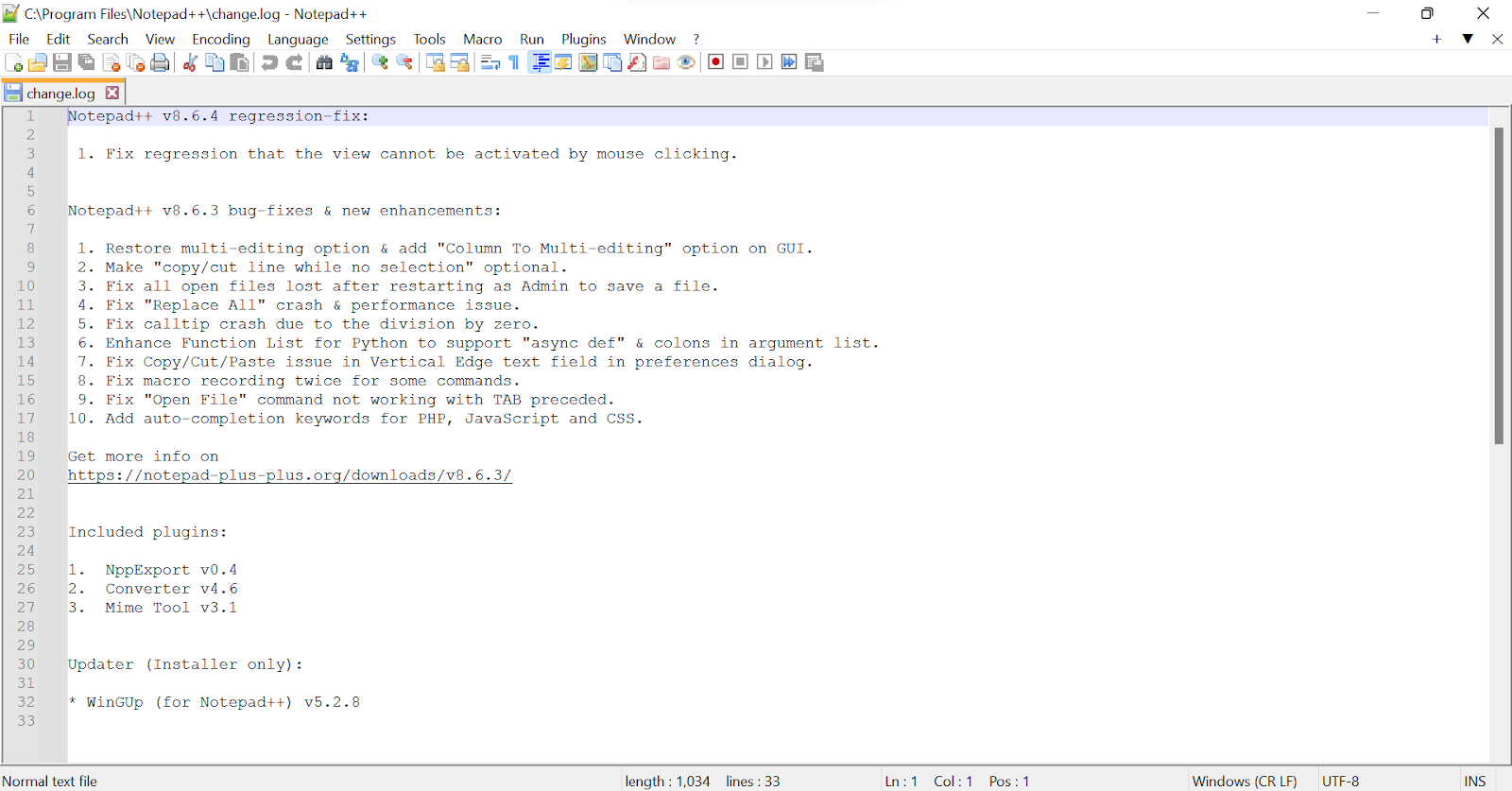Open the ? help menu

point(696,39)
